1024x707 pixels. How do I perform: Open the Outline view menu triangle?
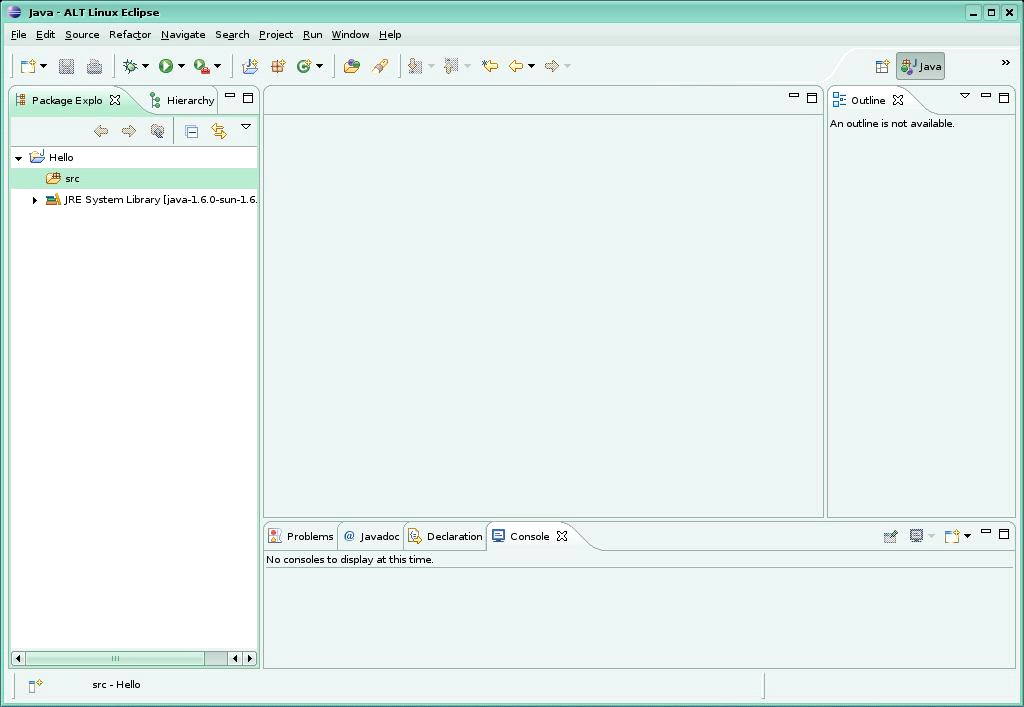click(x=965, y=96)
